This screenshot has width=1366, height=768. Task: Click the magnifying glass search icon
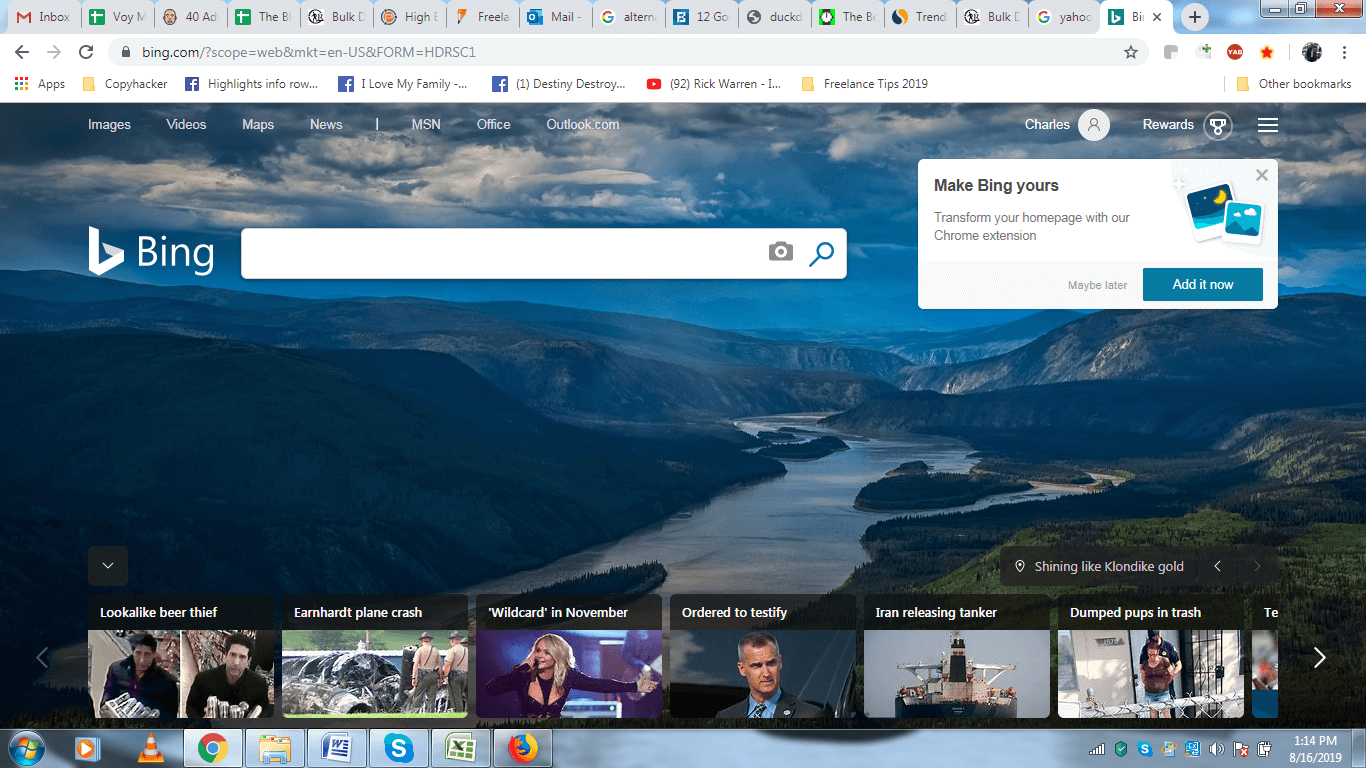[821, 253]
